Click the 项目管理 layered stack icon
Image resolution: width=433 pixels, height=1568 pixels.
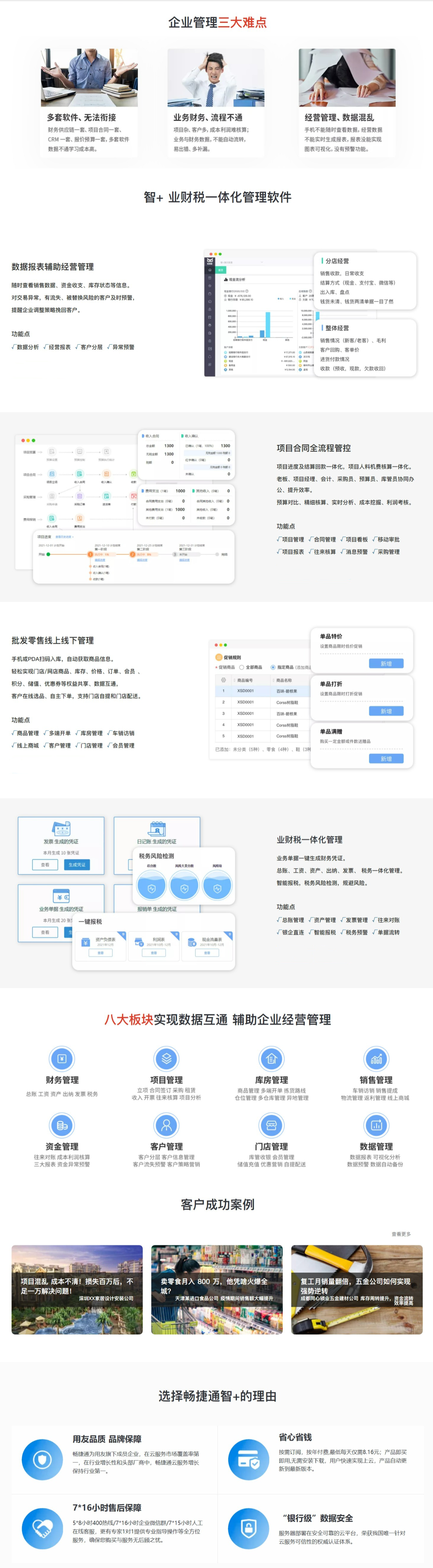click(x=166, y=1058)
